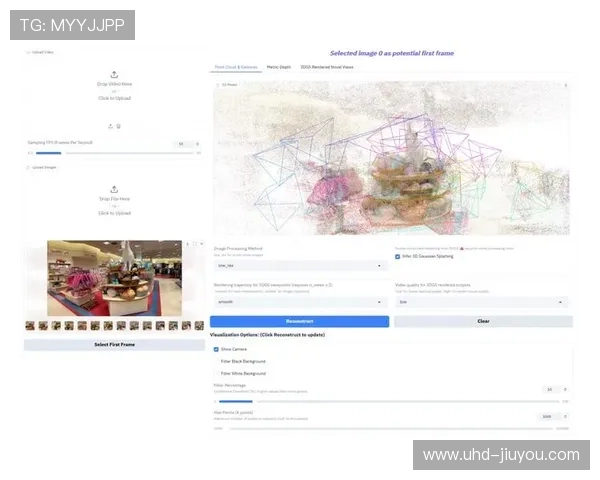This screenshot has width=600, height=480.
Task: Click the download icon above image preview
Action: 185,244
